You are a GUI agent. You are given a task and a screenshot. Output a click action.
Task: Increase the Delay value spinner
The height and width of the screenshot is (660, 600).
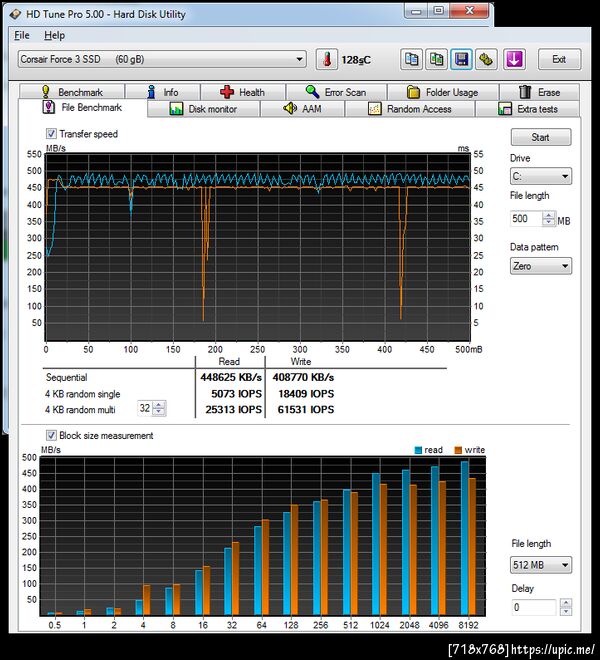[566, 603]
